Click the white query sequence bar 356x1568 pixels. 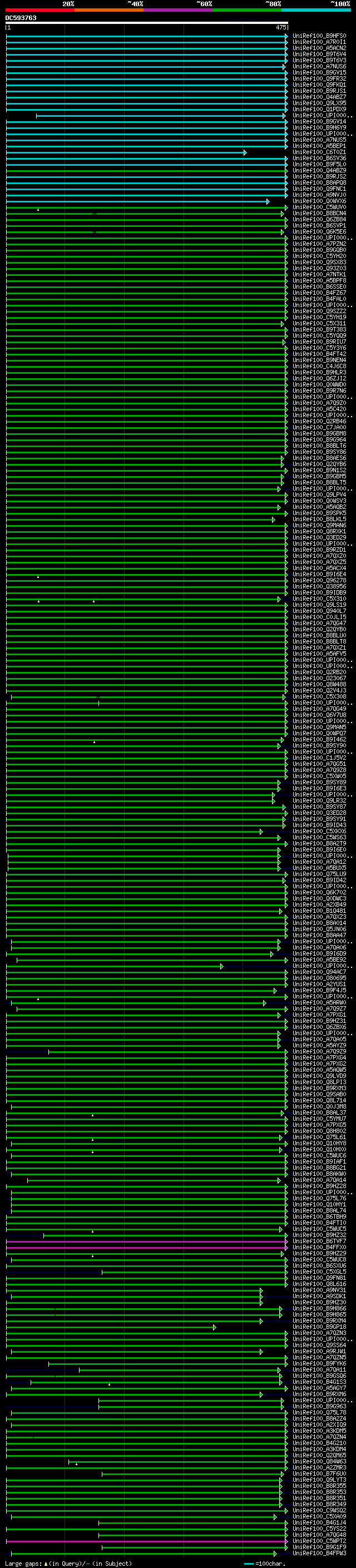coord(147,23)
